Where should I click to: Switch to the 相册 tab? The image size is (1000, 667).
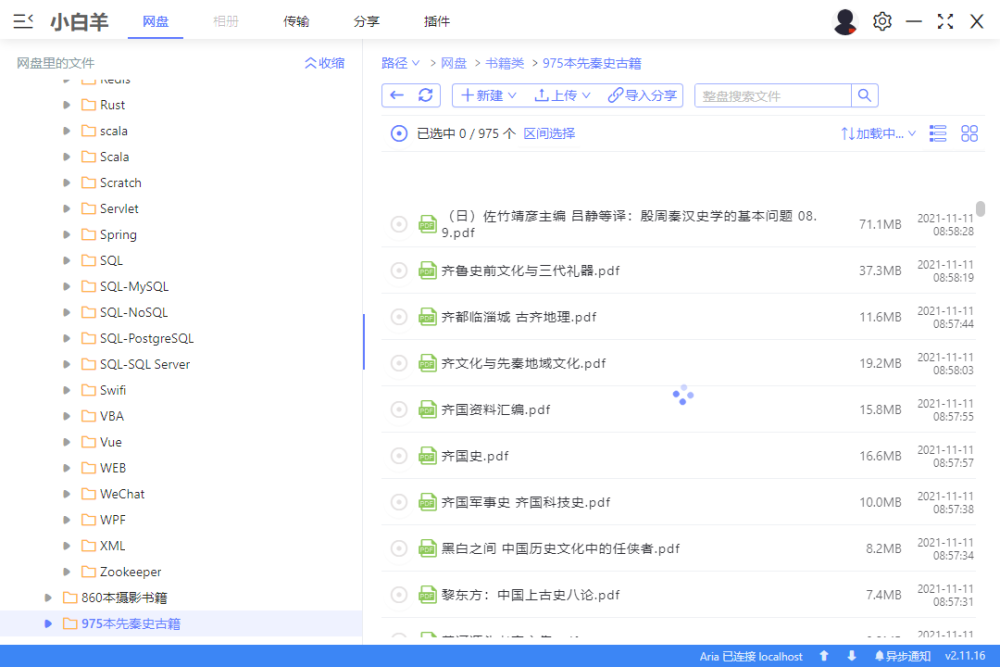click(226, 22)
